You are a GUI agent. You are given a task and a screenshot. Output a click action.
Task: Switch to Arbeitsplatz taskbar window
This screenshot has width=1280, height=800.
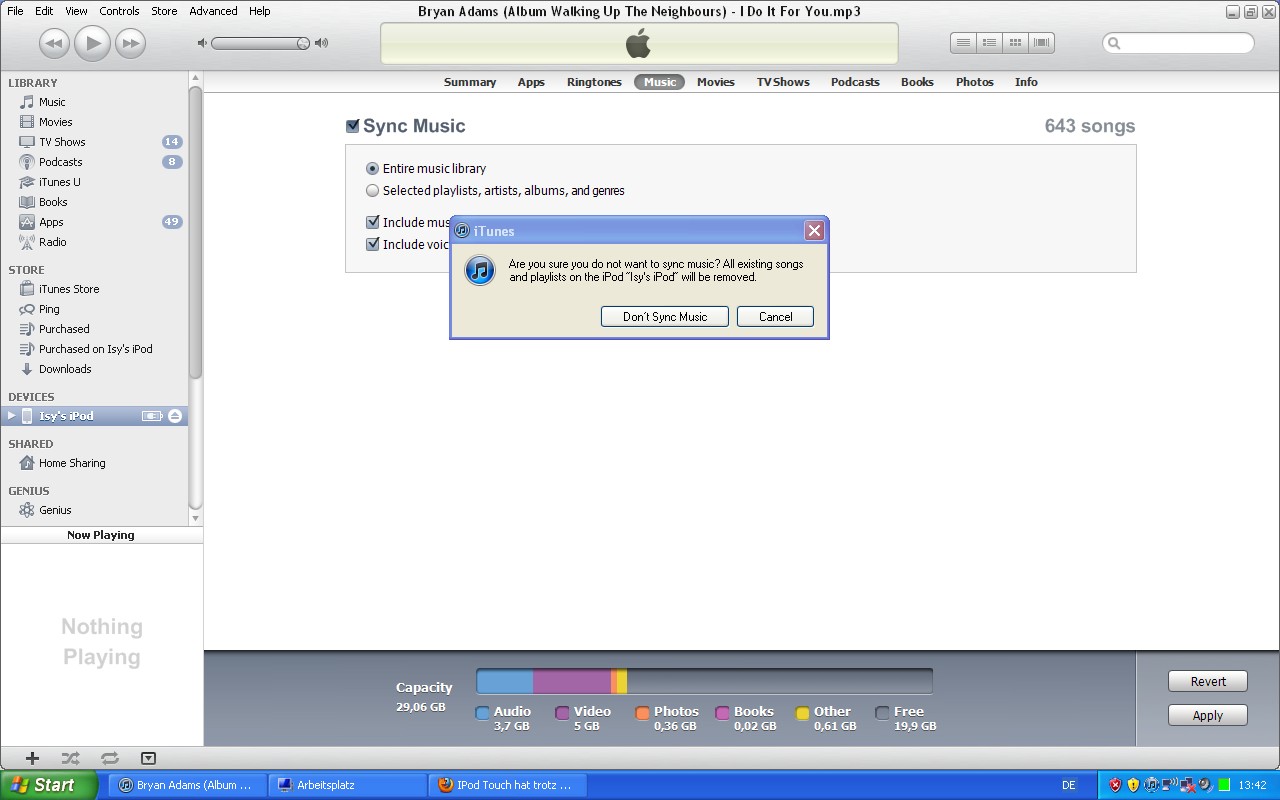[346, 785]
